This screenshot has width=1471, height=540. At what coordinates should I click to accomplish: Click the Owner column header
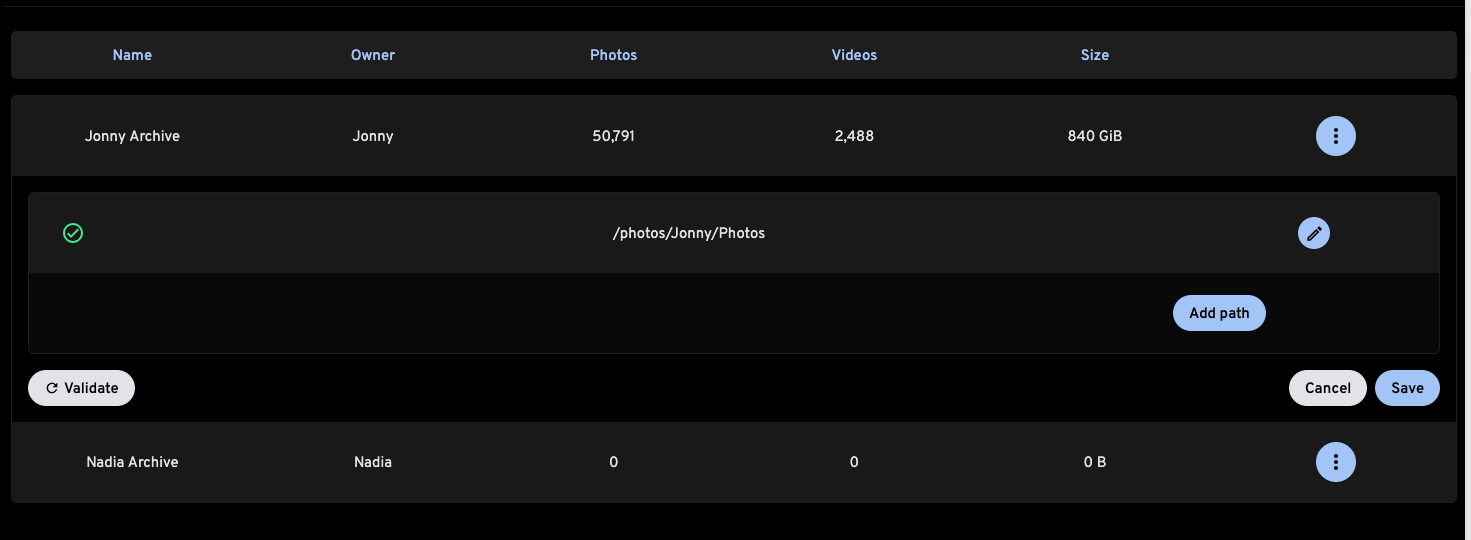pos(372,55)
